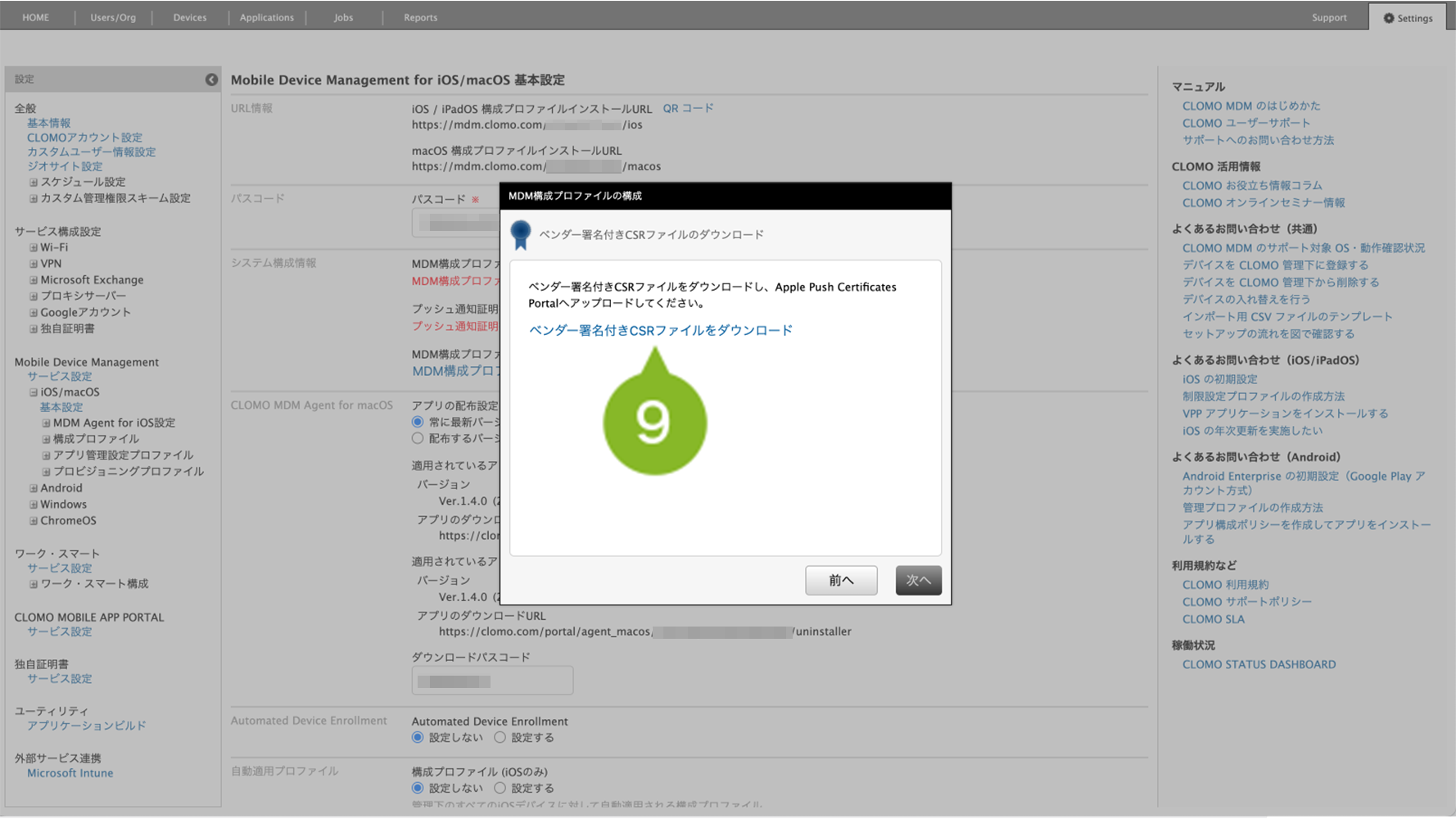This screenshot has height=819, width=1456.
Task: Expand the VPN settings node
Action: (x=34, y=264)
